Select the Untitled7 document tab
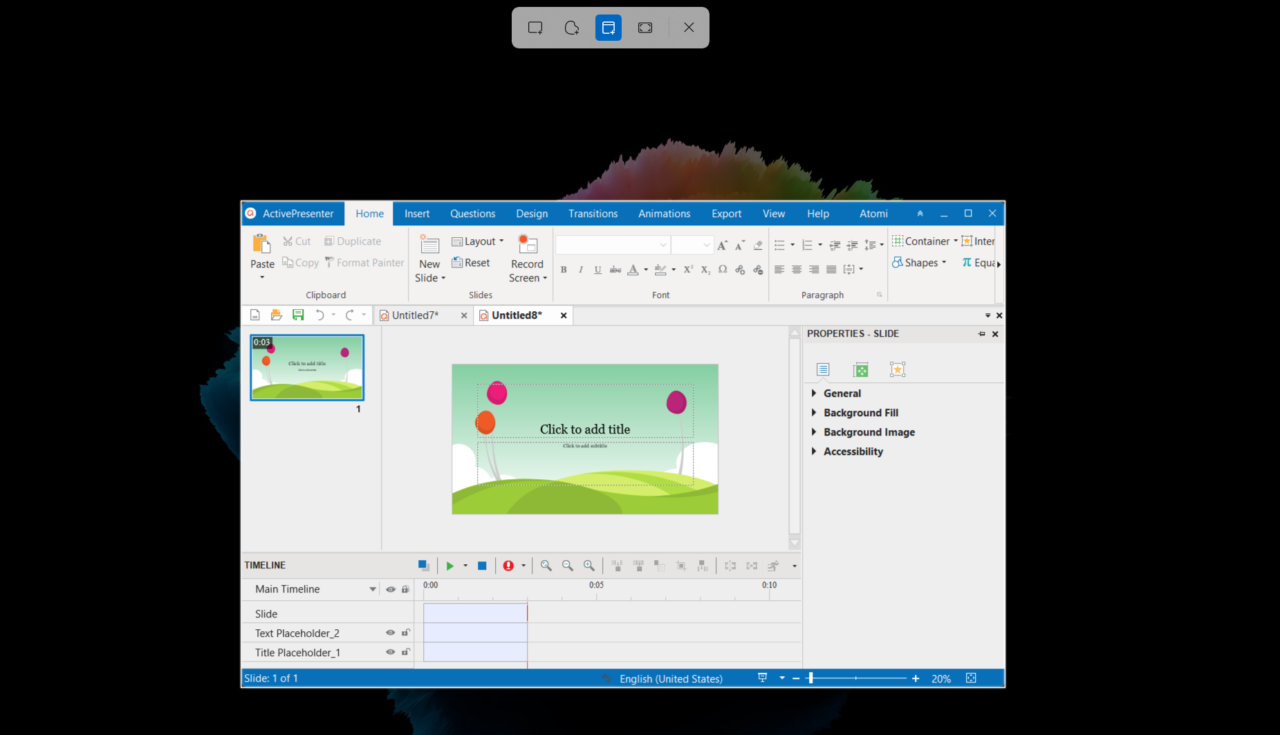 pyautogui.click(x=417, y=314)
